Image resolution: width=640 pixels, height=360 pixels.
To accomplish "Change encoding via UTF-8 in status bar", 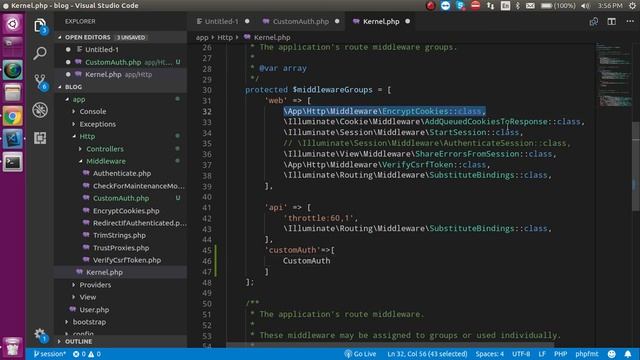I will pos(521,354).
